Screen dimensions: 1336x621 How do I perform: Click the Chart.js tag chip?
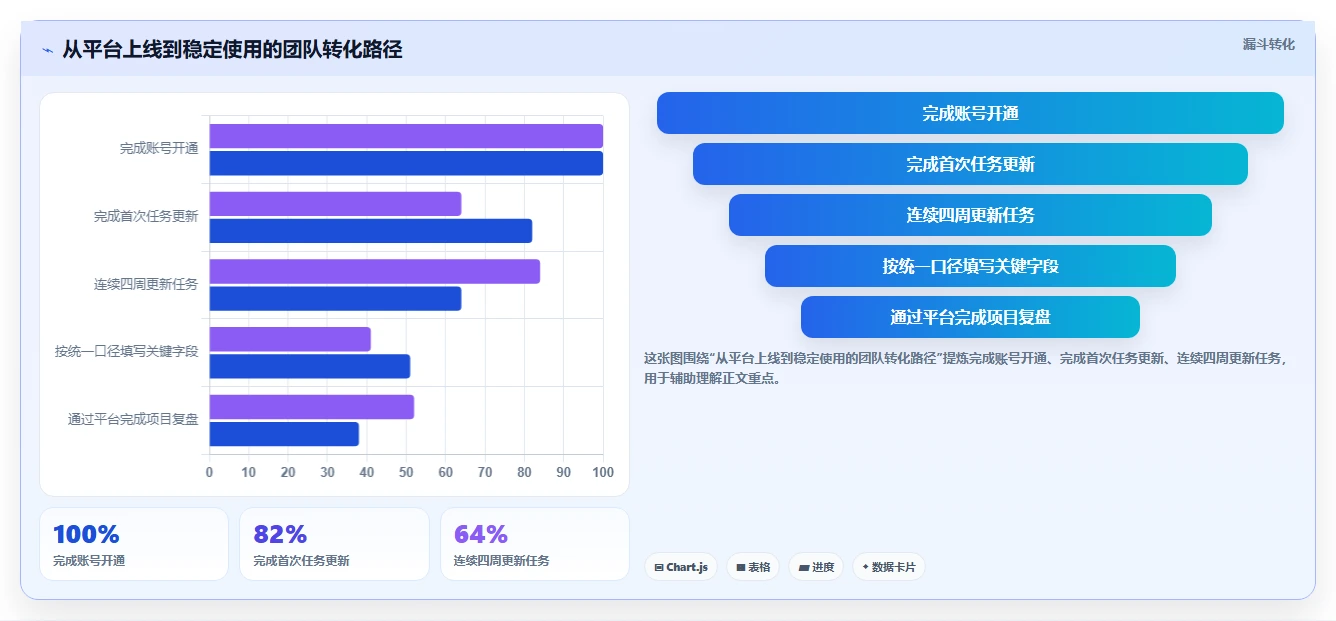point(680,567)
